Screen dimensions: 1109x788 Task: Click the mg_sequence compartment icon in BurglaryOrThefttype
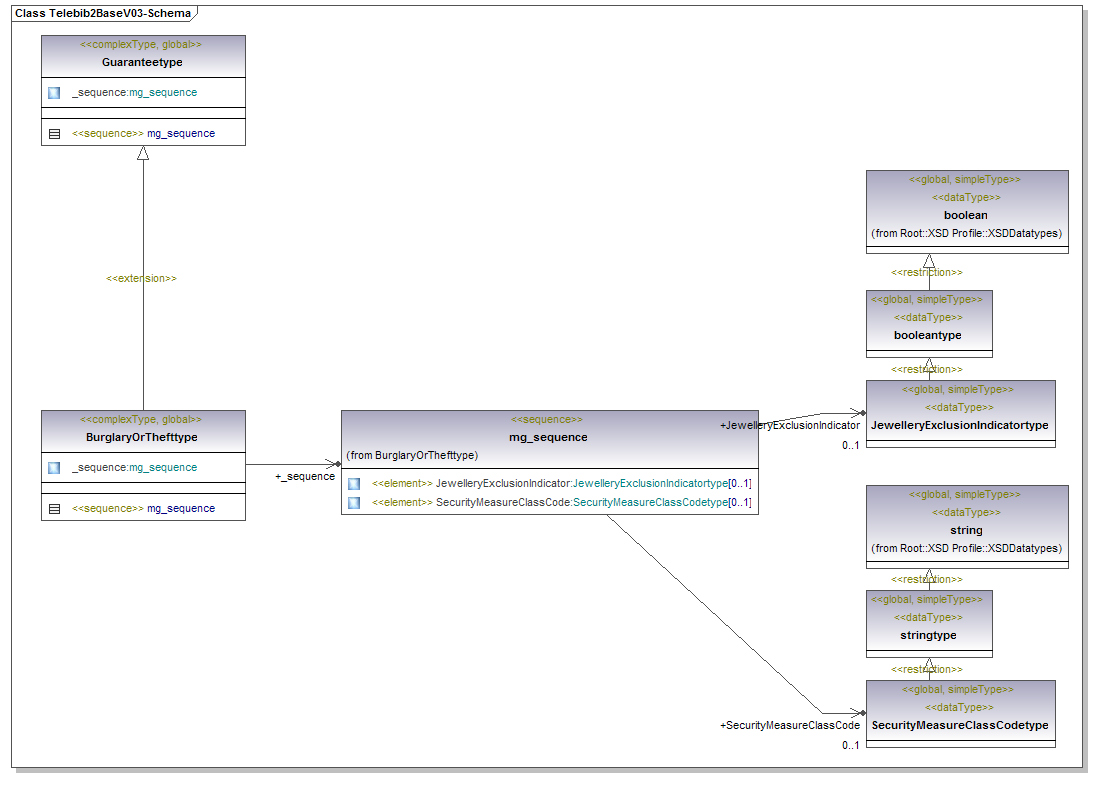point(54,509)
